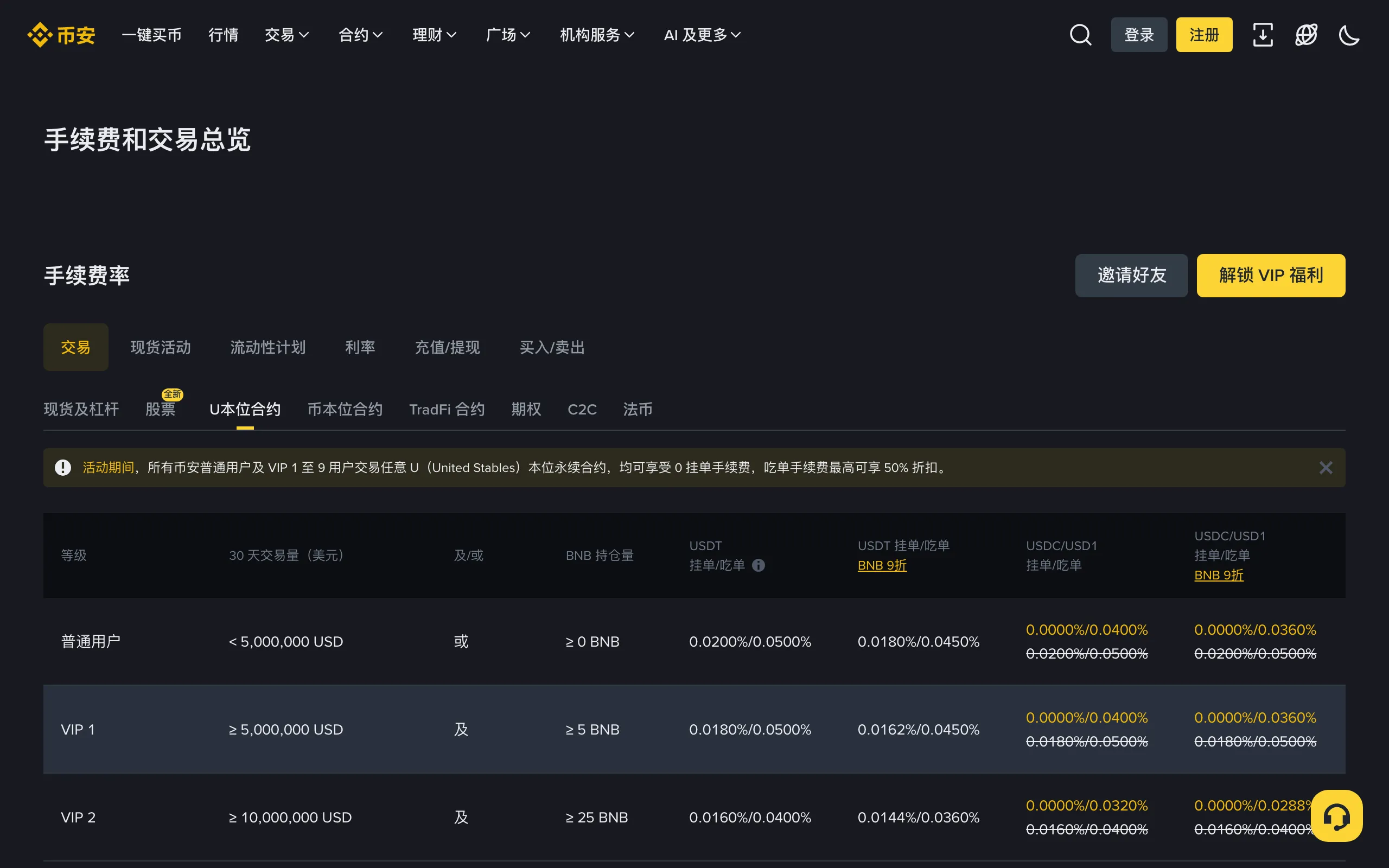The width and height of the screenshot is (1389, 868).
Task: Click the 活动期间 link in notice
Action: tap(109, 468)
